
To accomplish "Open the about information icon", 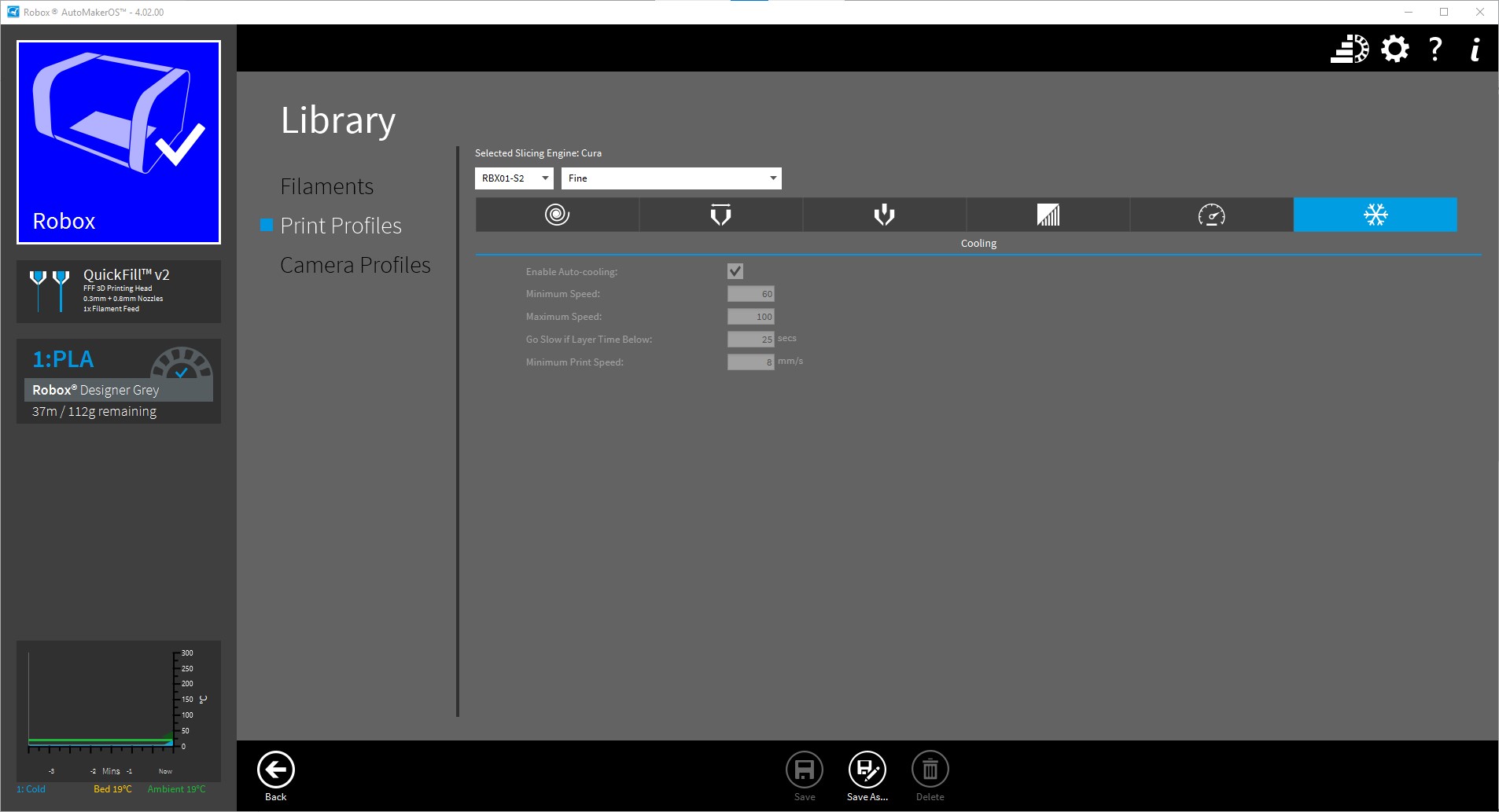I will pyautogui.click(x=1475, y=49).
